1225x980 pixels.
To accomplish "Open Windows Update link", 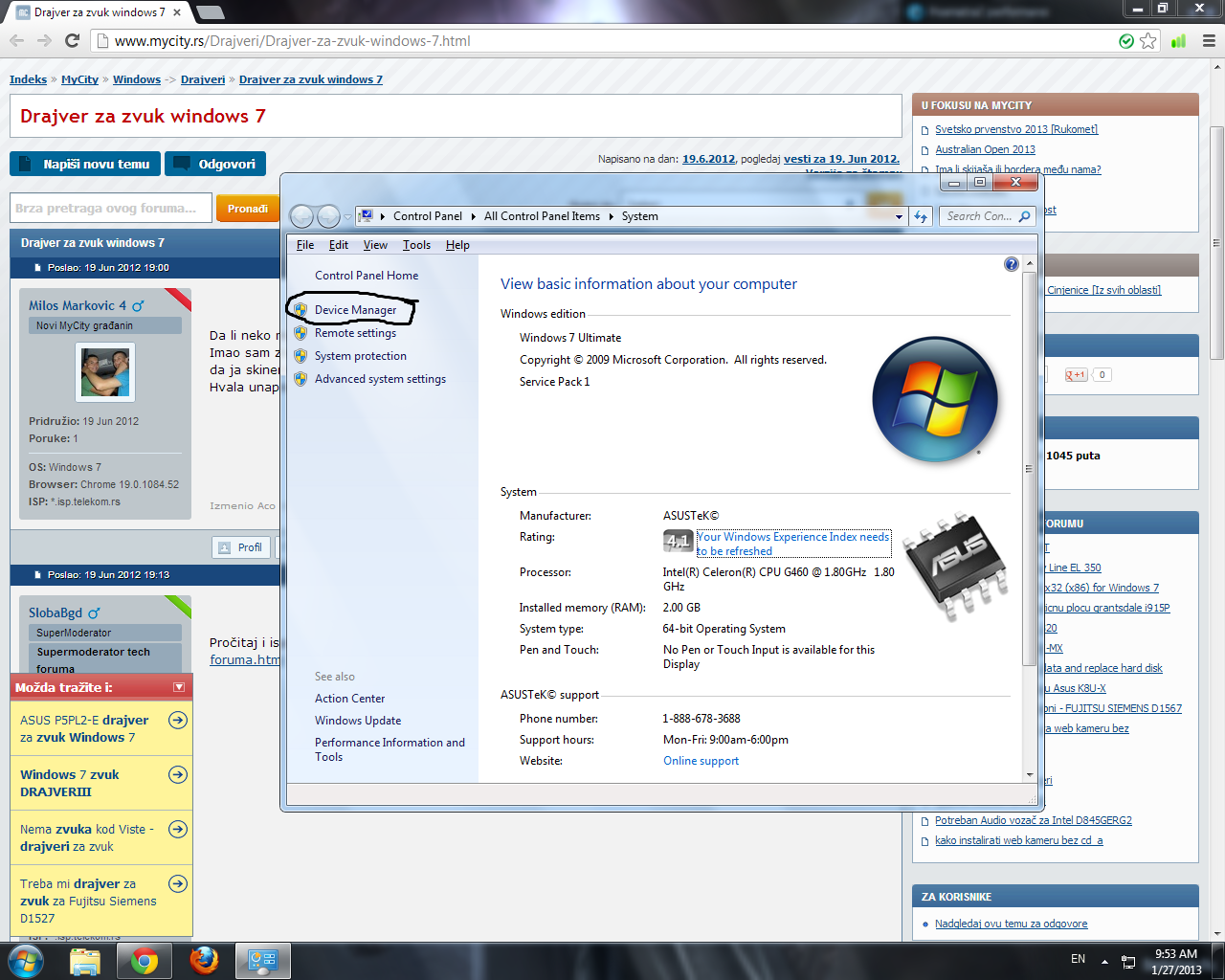I will tap(358, 721).
